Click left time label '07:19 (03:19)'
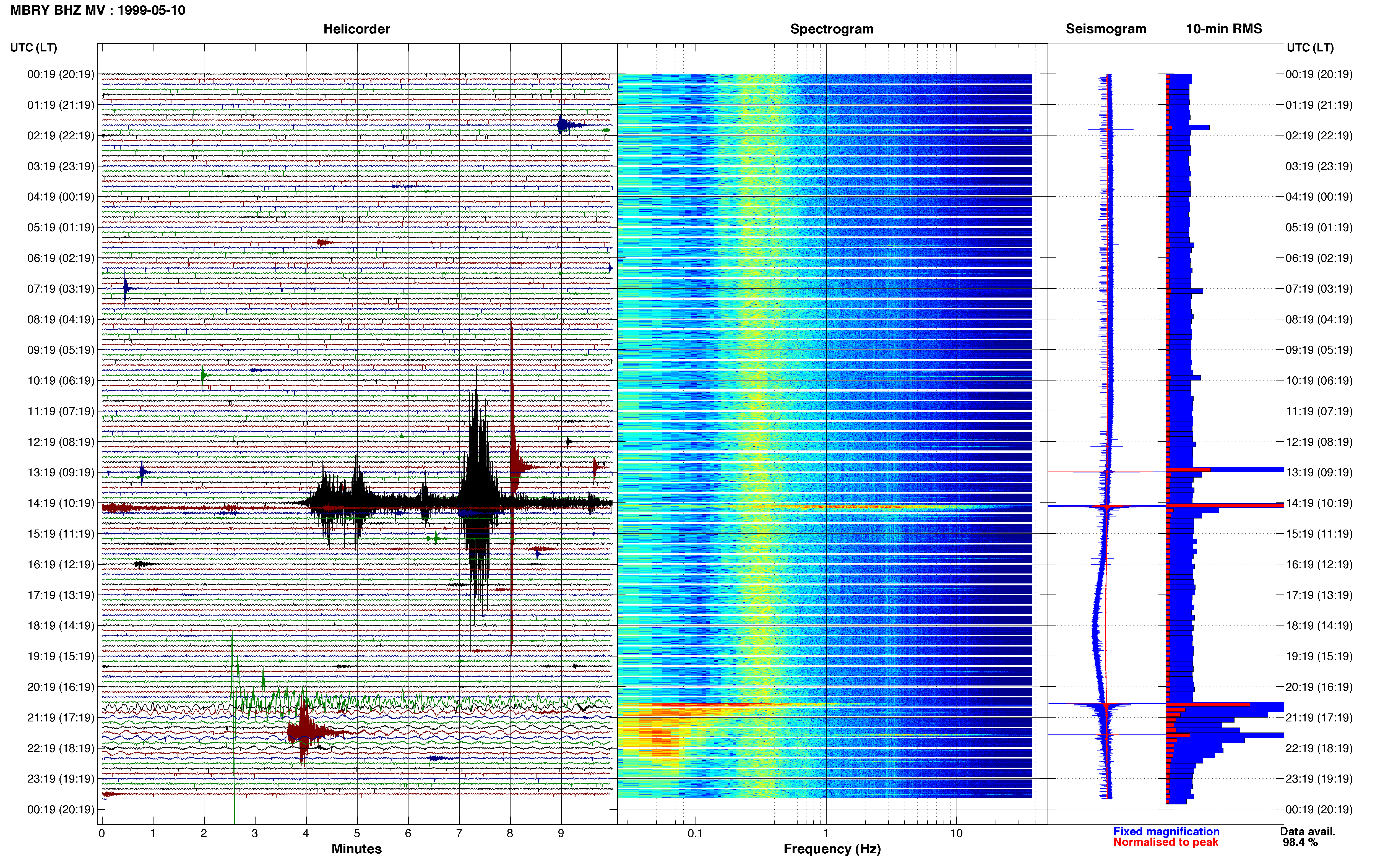The image size is (1388, 868). coord(61,289)
